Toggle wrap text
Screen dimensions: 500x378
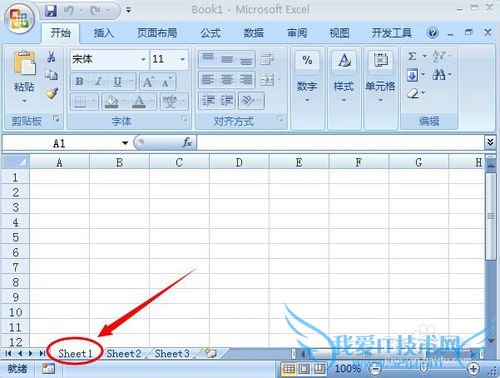267,59
